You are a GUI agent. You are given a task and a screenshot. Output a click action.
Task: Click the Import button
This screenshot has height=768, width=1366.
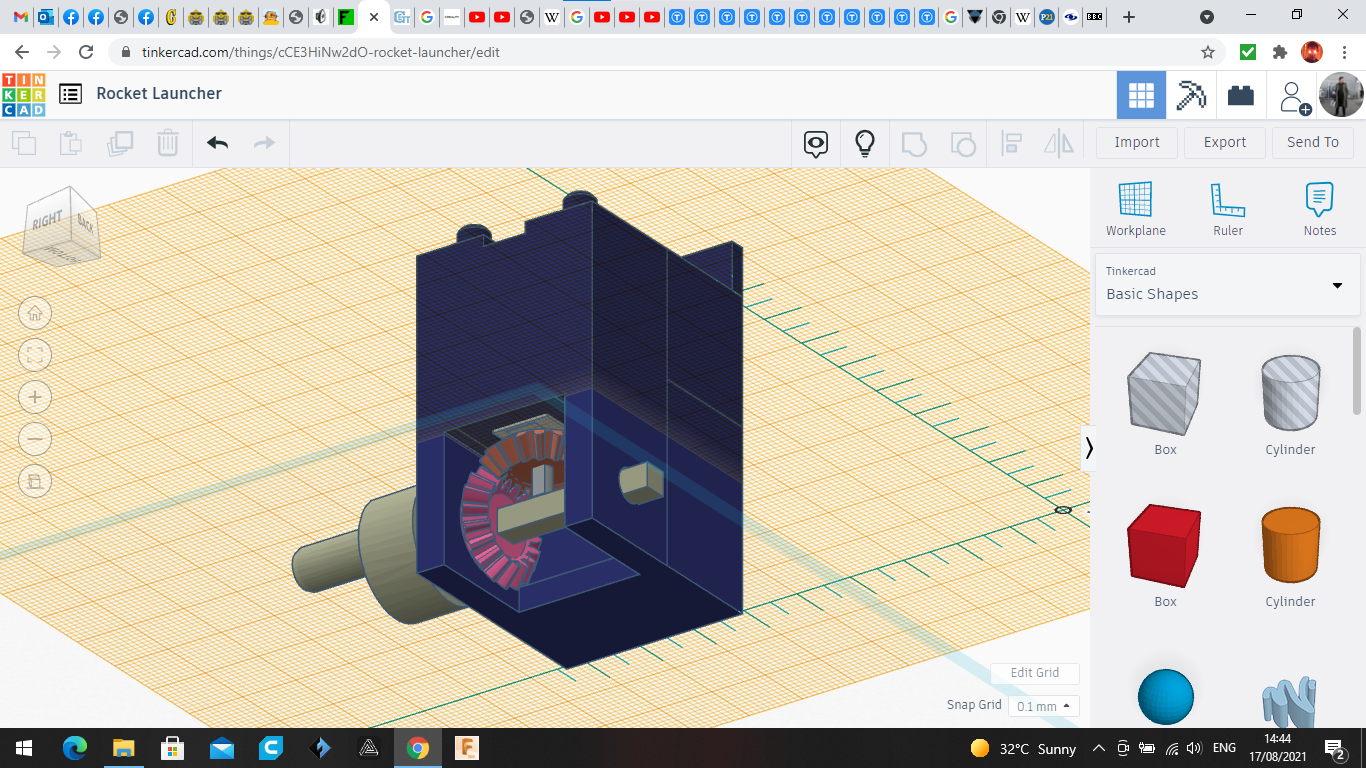tap(1137, 142)
